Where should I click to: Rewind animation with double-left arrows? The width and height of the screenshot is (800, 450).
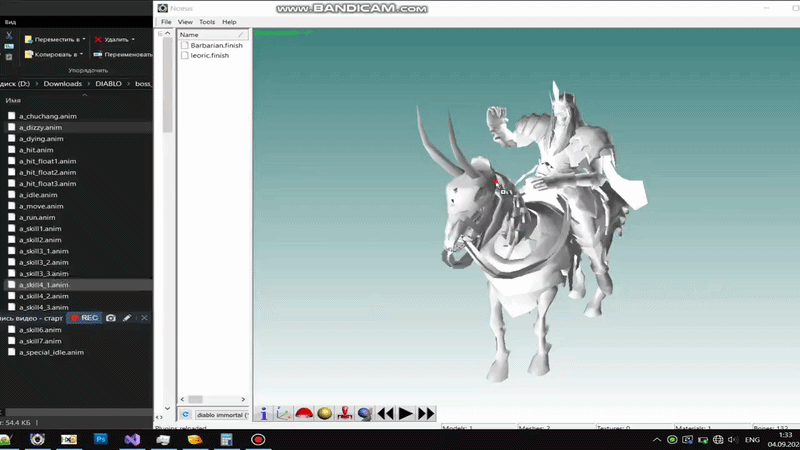(386, 413)
